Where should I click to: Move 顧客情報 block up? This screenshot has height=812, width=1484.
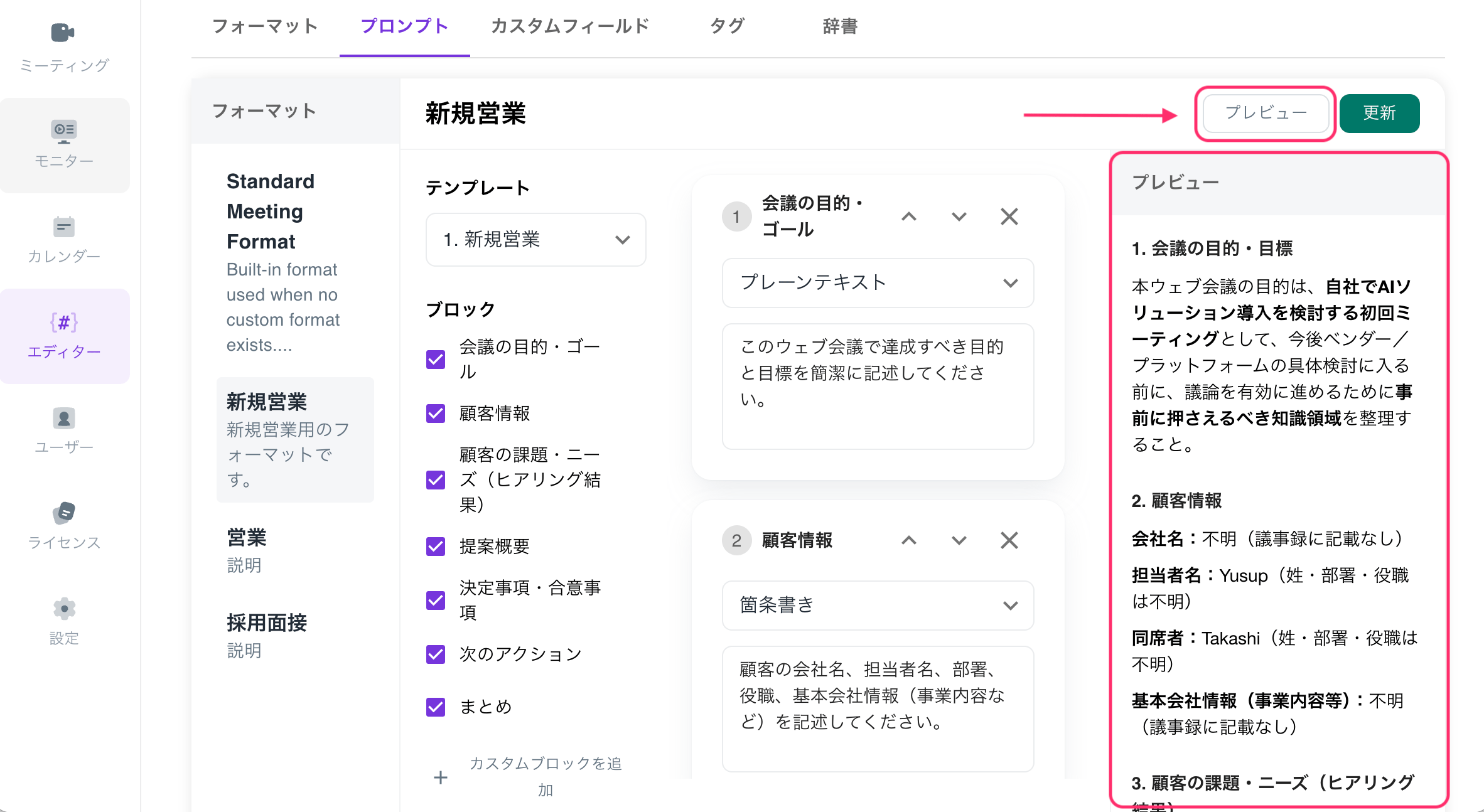(909, 540)
